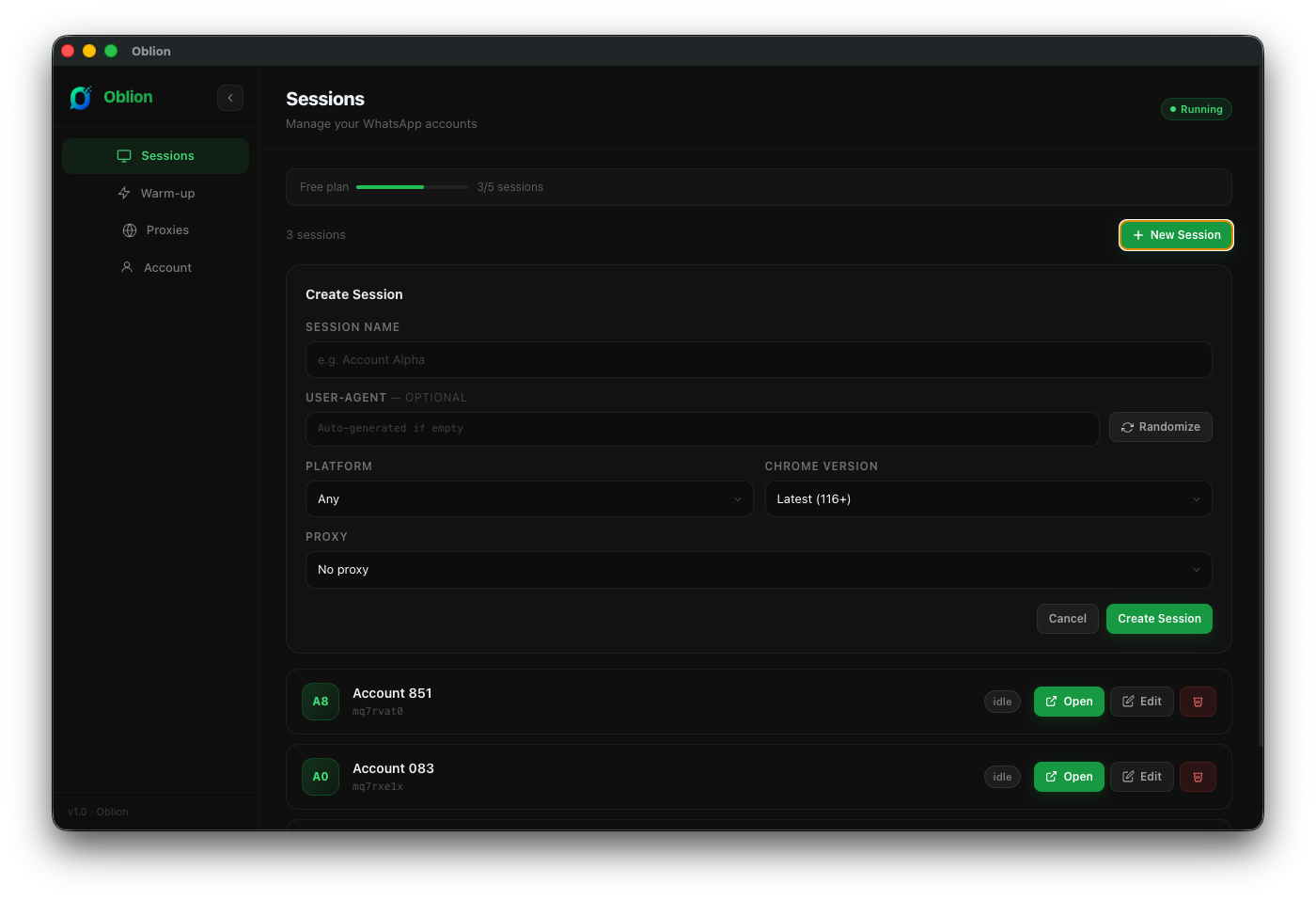
Task: Go to the Warm-up section
Action: pyautogui.click(x=155, y=193)
